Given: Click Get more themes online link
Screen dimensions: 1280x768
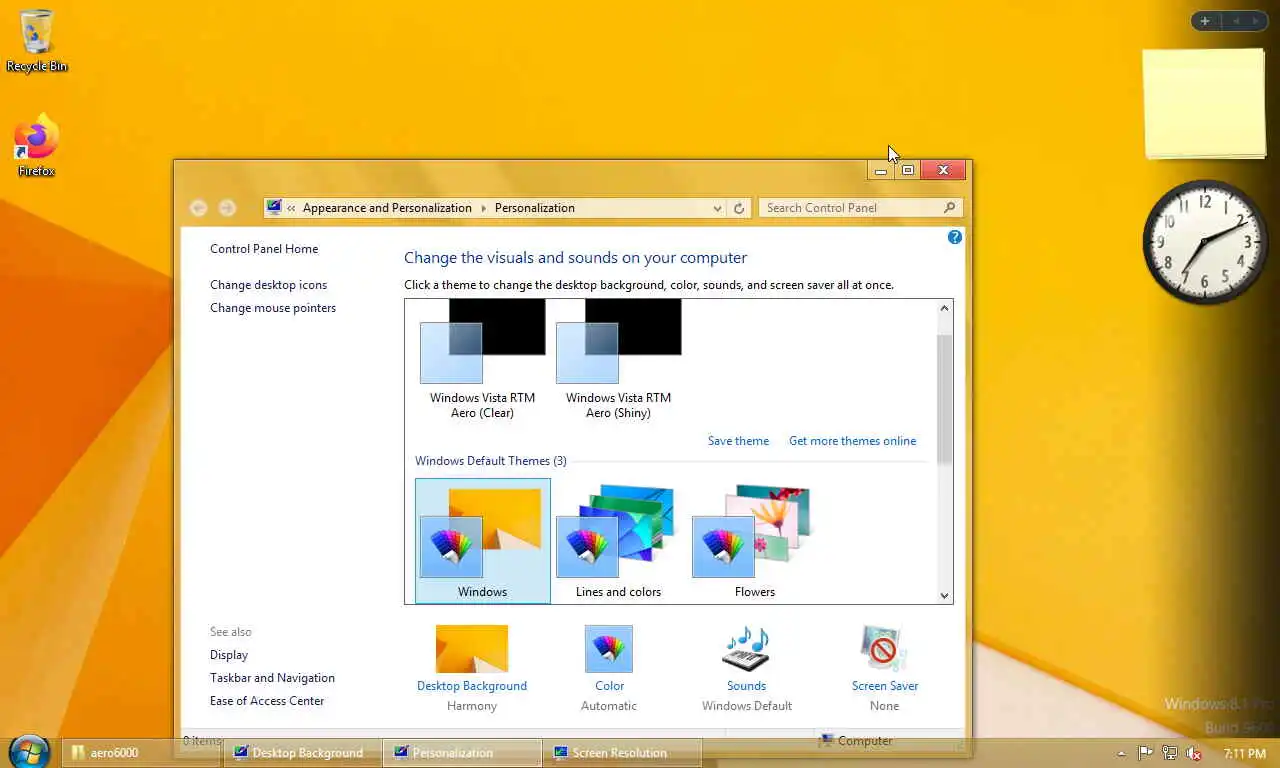Looking at the screenshot, I should point(852,441).
